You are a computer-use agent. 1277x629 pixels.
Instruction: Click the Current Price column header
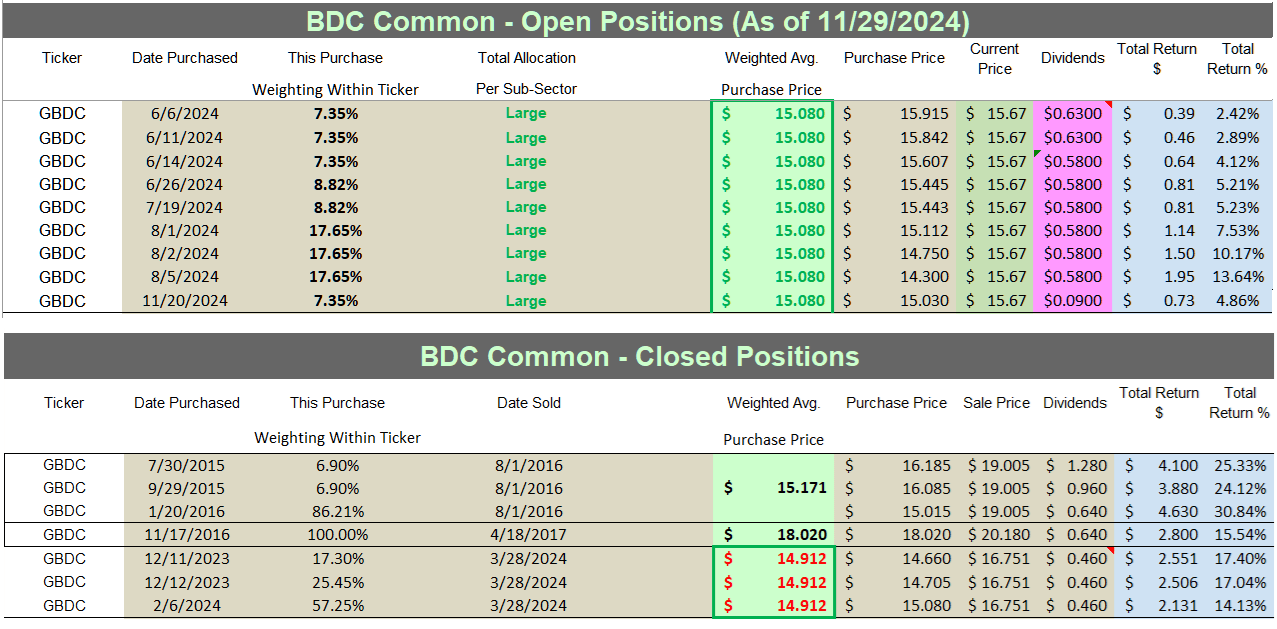click(994, 58)
